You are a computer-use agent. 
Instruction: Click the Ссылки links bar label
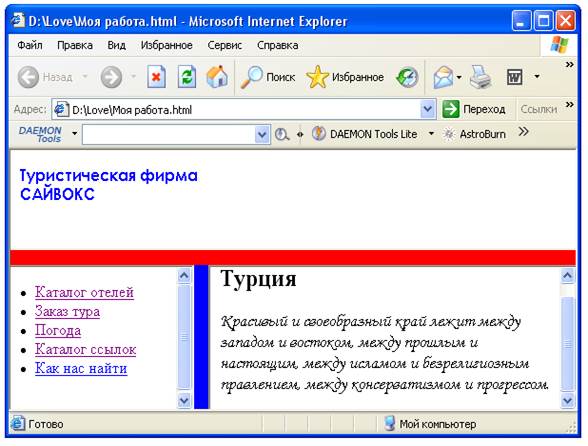click(x=538, y=109)
